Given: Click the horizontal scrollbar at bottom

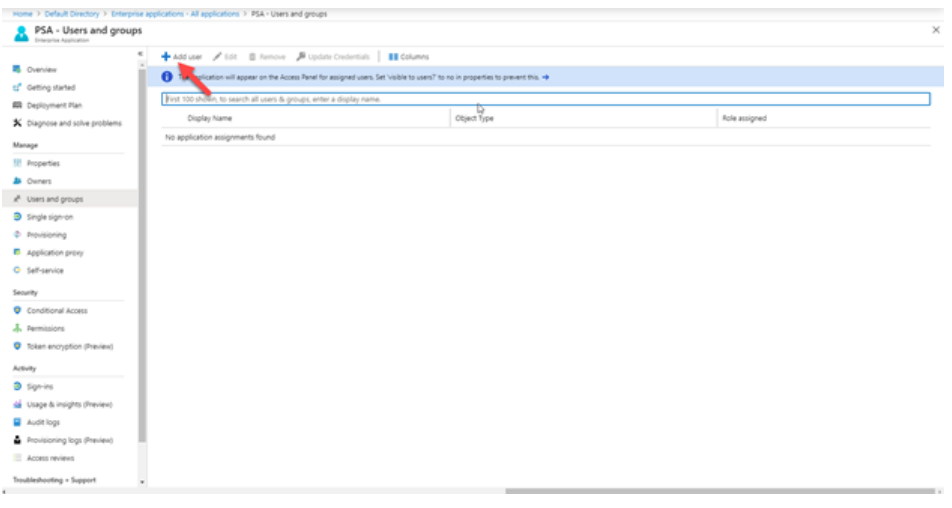Looking at the screenshot, I should 720,491.
